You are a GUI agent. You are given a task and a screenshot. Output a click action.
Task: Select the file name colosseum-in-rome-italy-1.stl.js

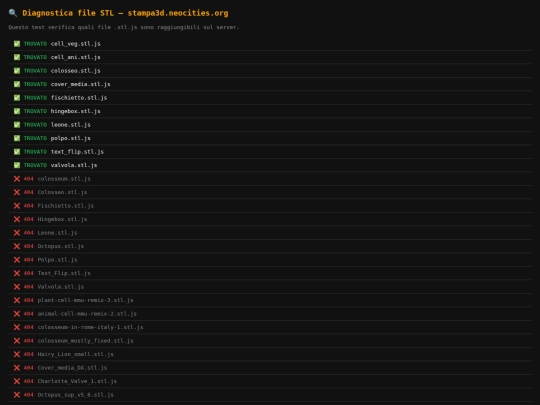pyautogui.click(x=90, y=327)
